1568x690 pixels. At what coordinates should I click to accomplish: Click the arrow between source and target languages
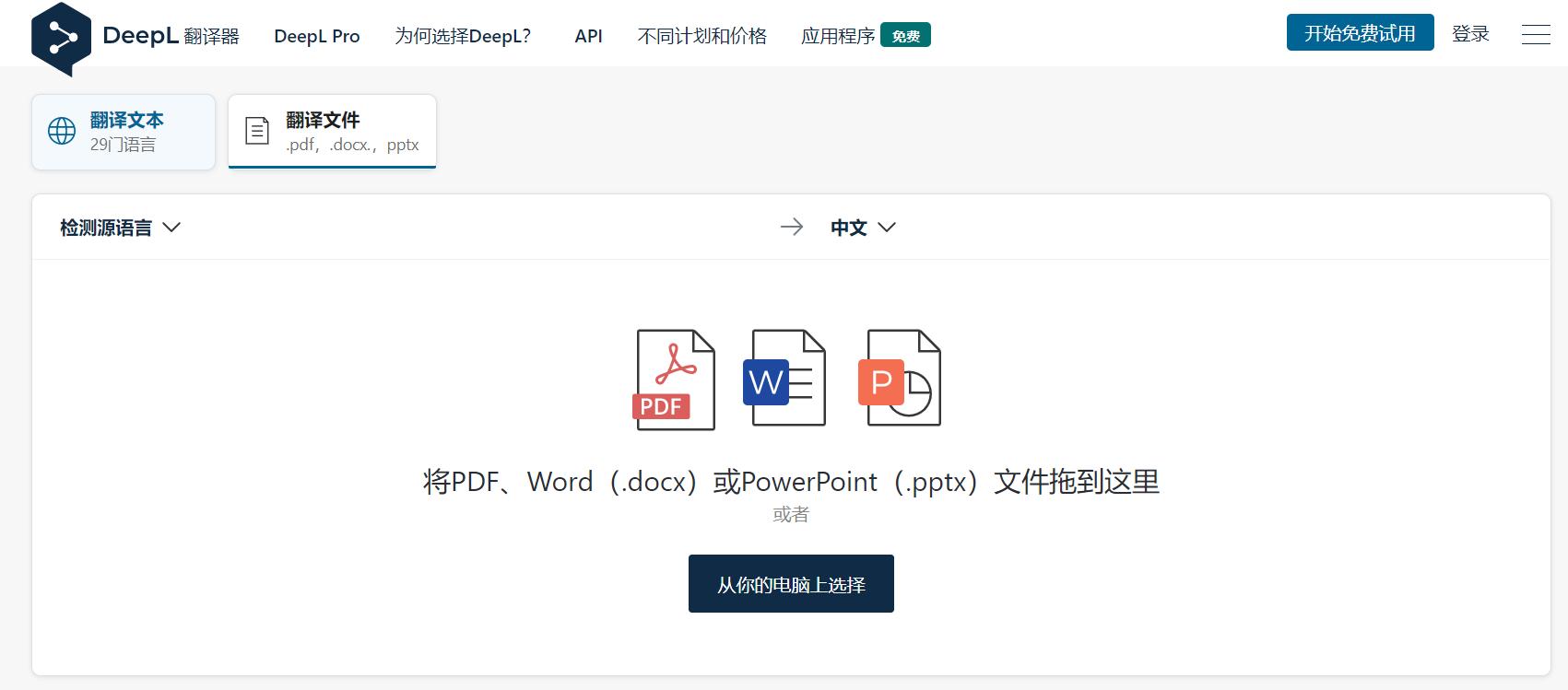791,228
